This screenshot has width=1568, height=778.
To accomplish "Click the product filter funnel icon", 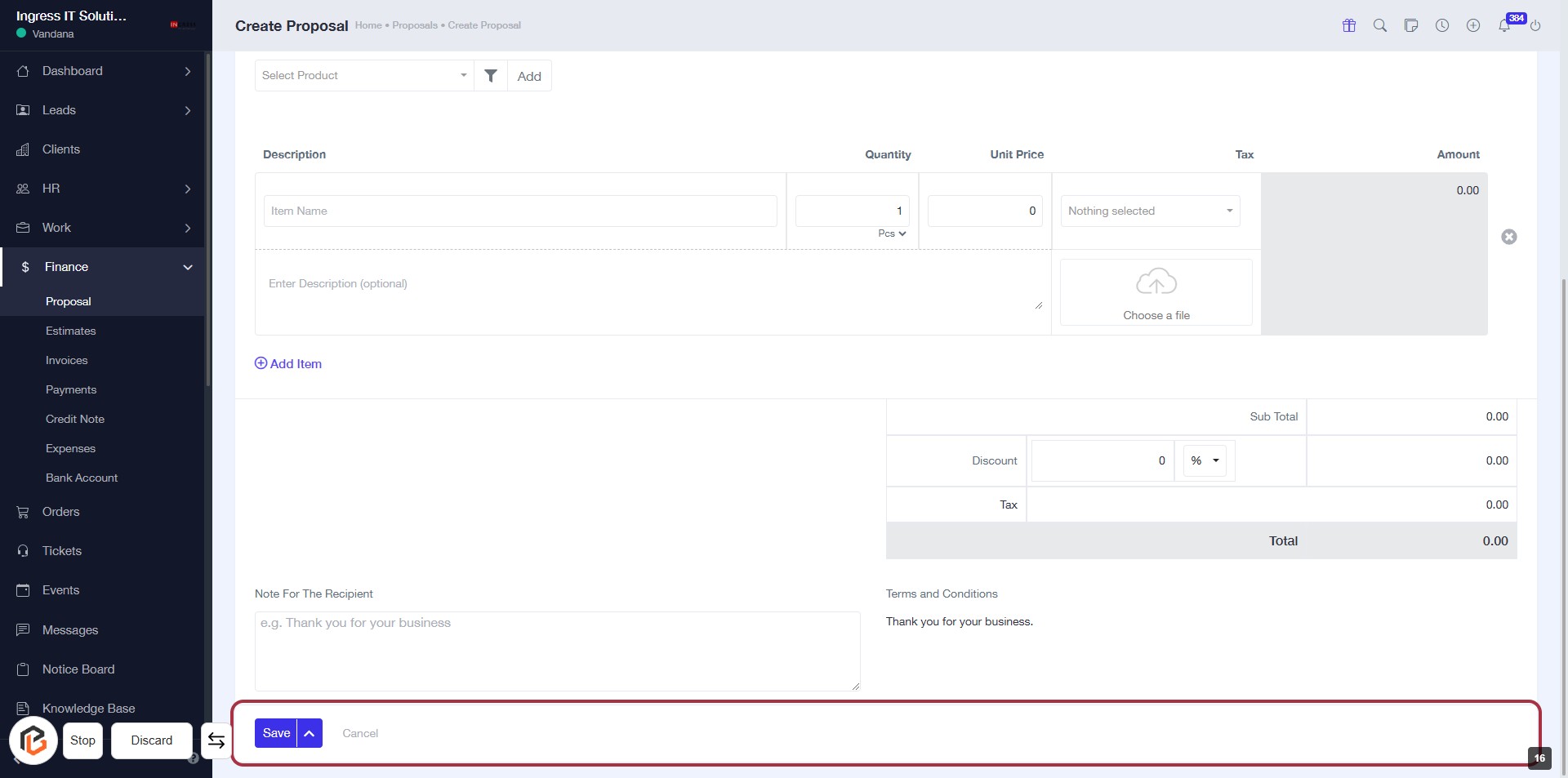I will [491, 75].
